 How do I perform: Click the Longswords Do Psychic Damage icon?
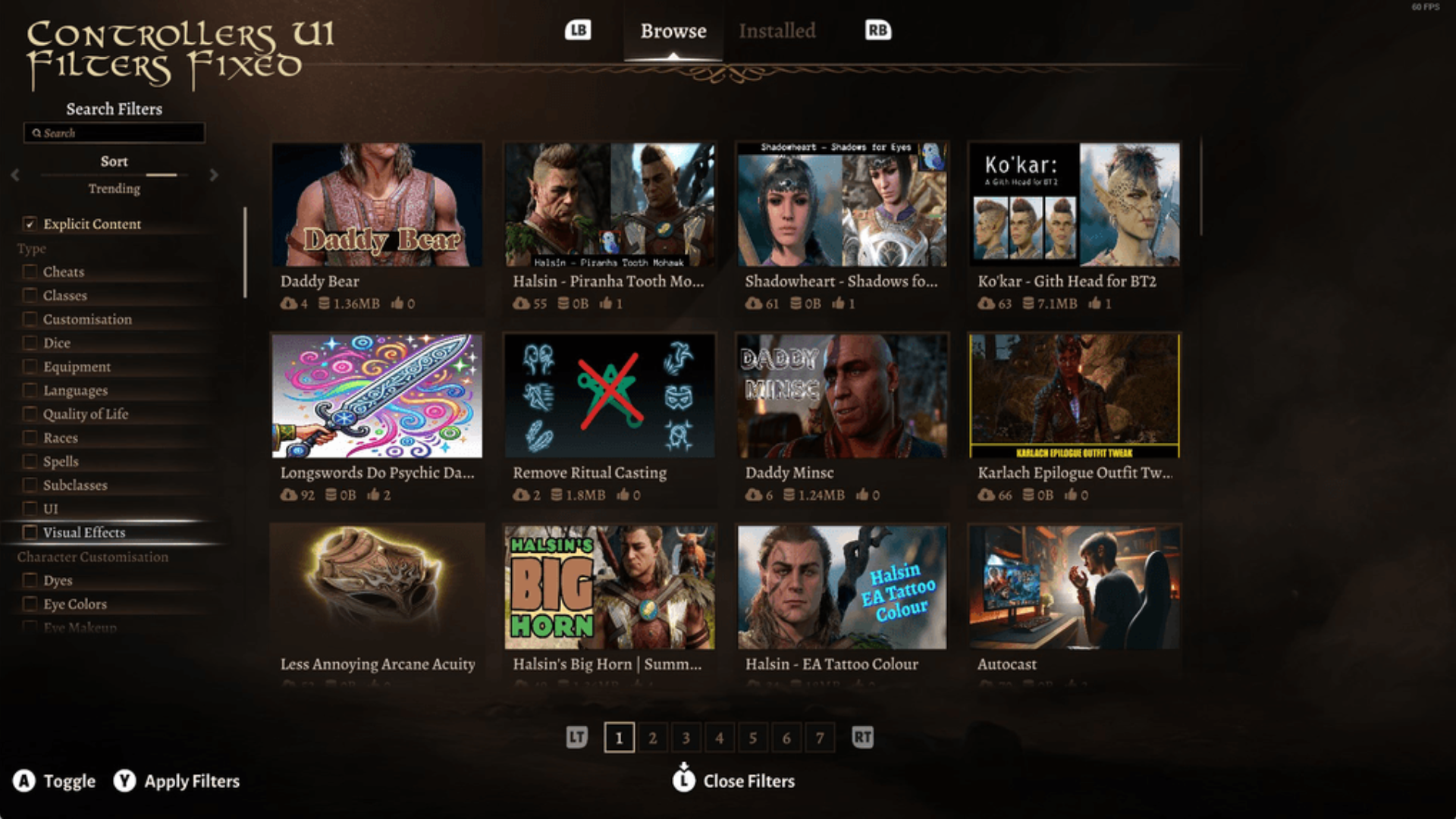coord(378,395)
